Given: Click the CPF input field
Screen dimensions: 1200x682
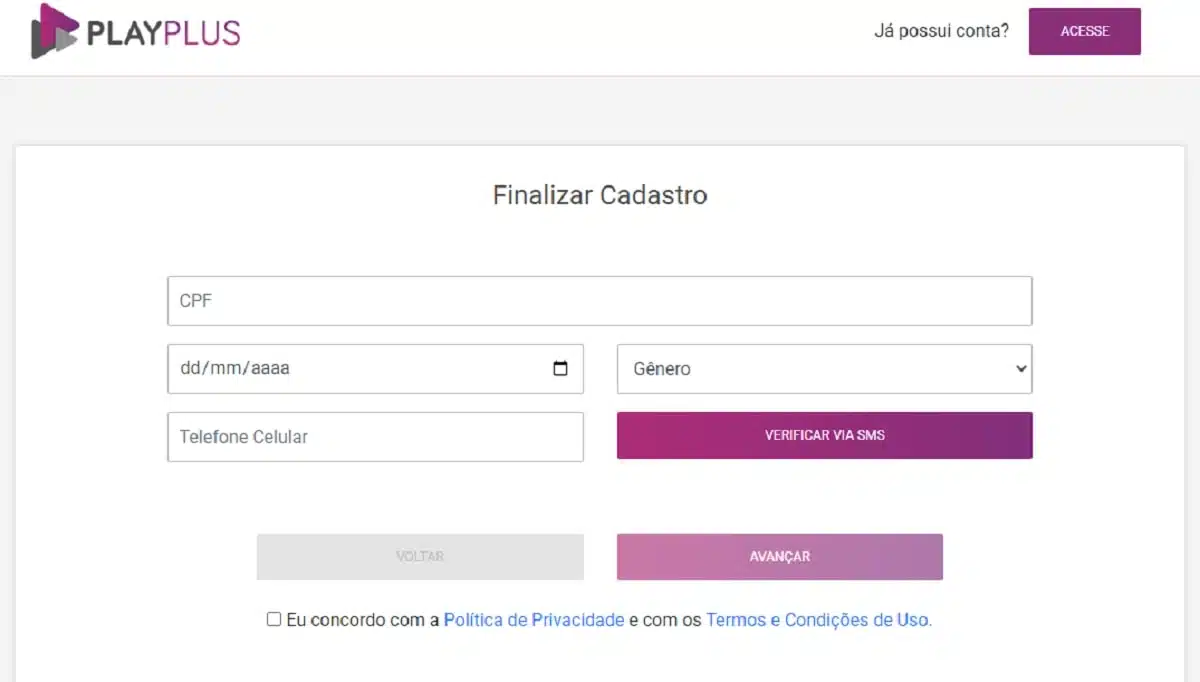Looking at the screenshot, I should (x=599, y=300).
